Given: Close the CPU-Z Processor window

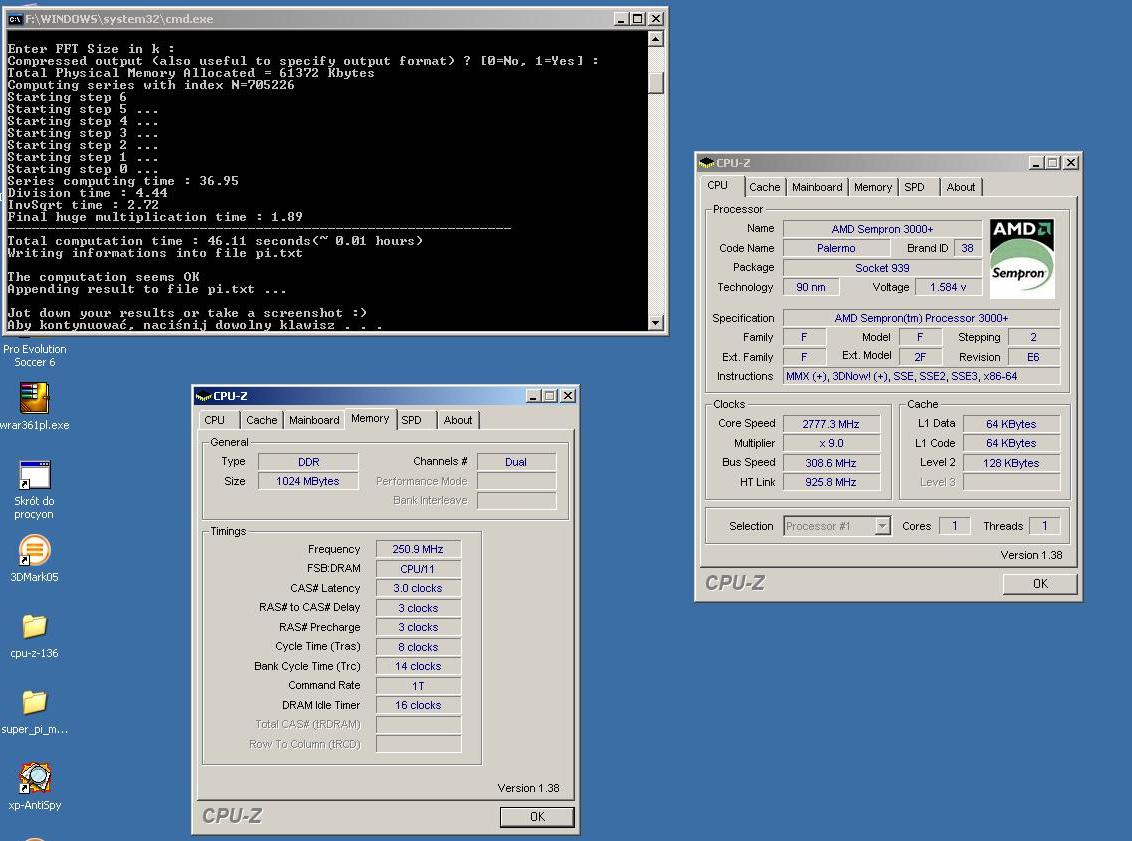Looking at the screenshot, I should (1071, 162).
